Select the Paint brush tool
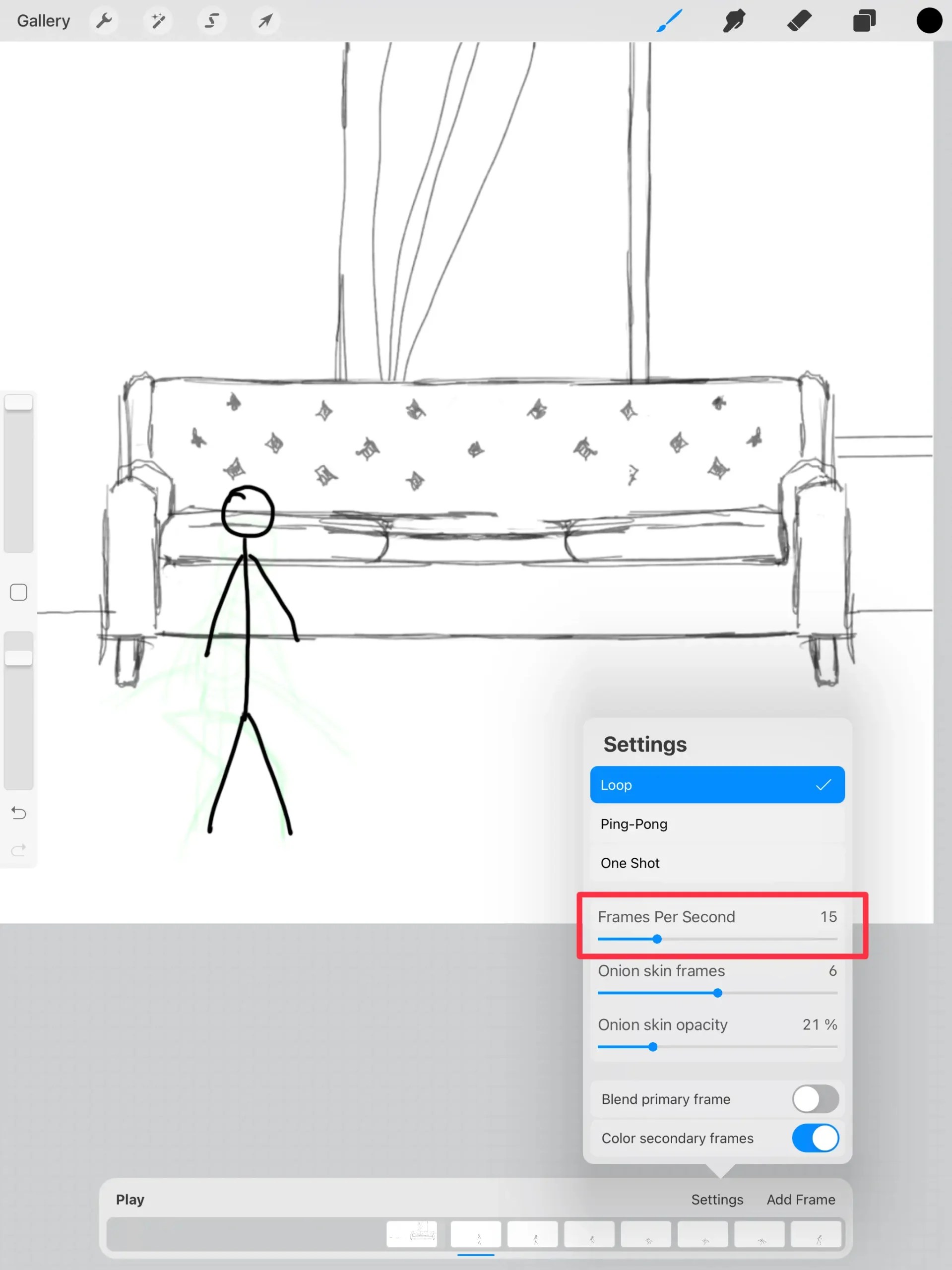Screen dimensions: 952x1270 pyautogui.click(x=670, y=21)
